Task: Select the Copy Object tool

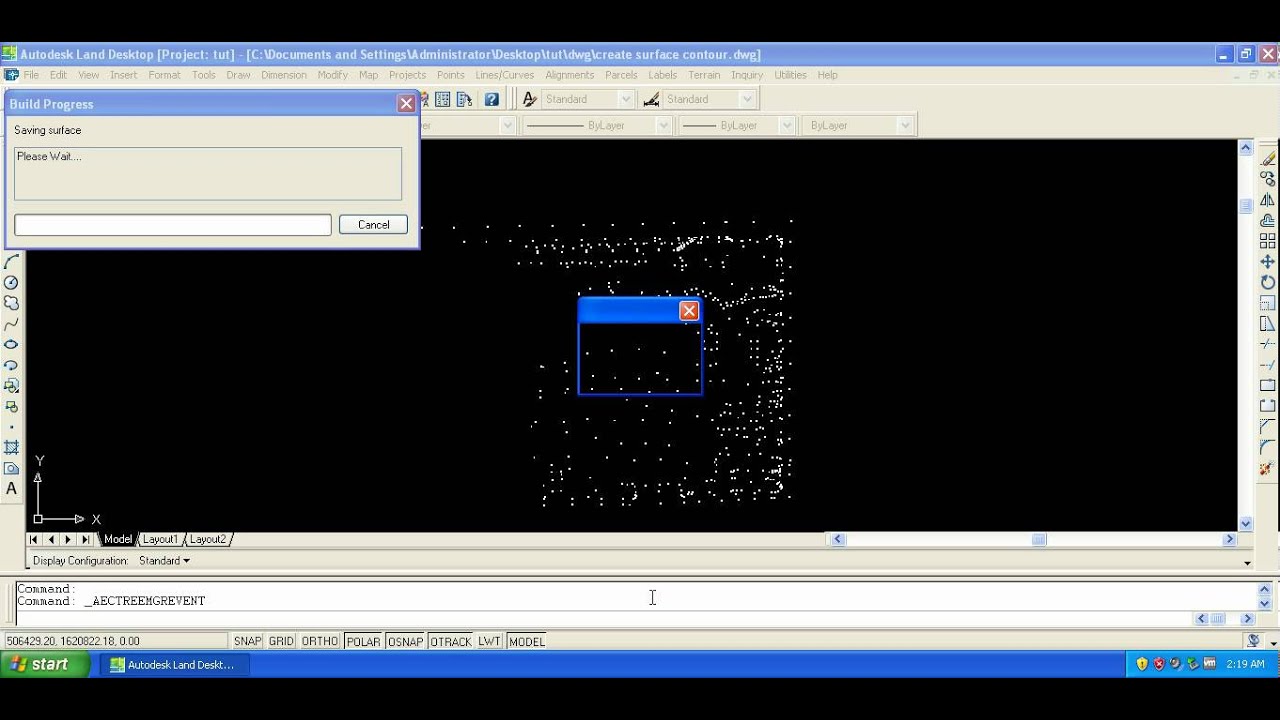Action: (x=1267, y=179)
